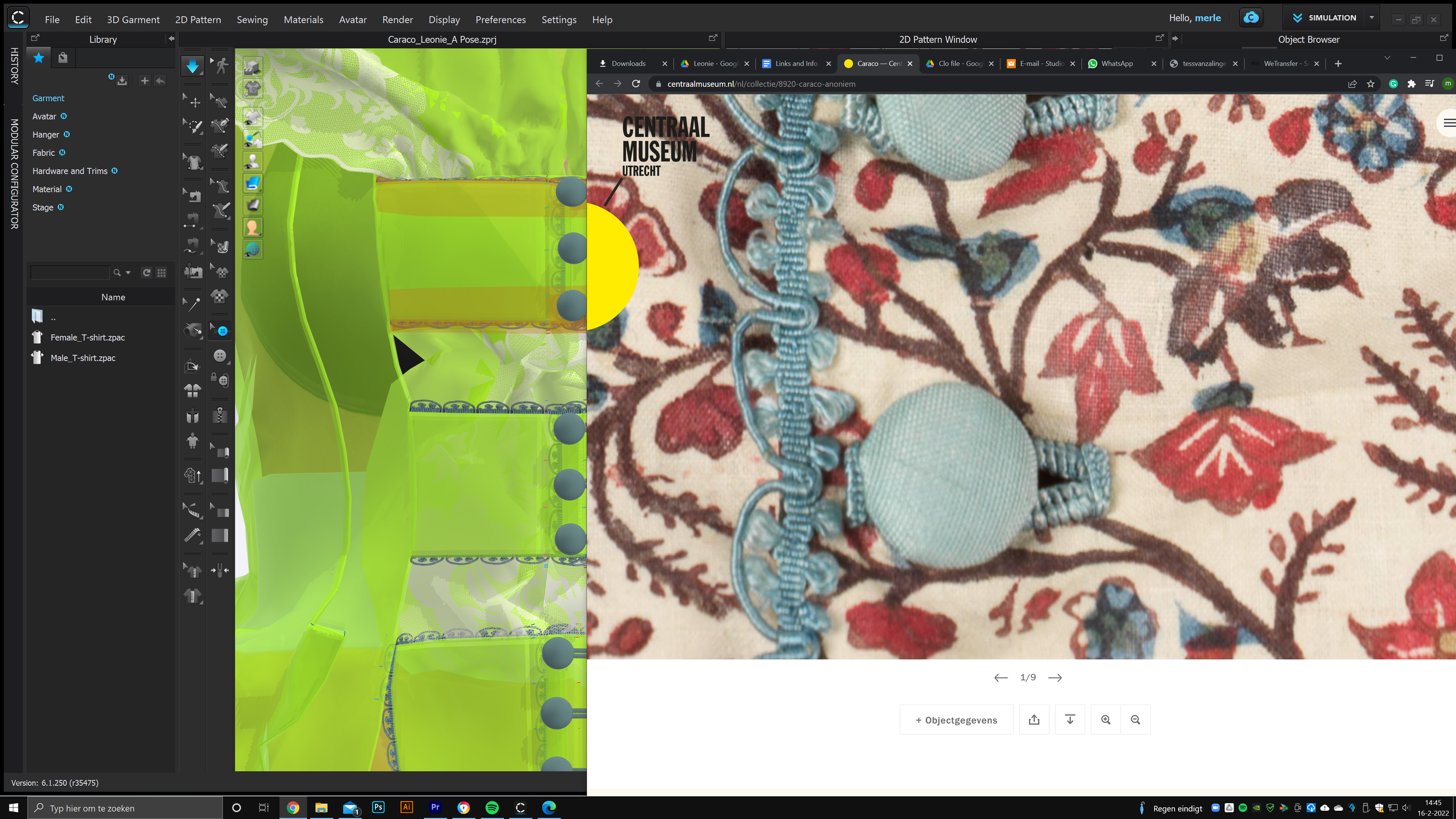The image size is (1456, 819).
Task: Click the refresh icon in Library search bar
Action: point(147,273)
